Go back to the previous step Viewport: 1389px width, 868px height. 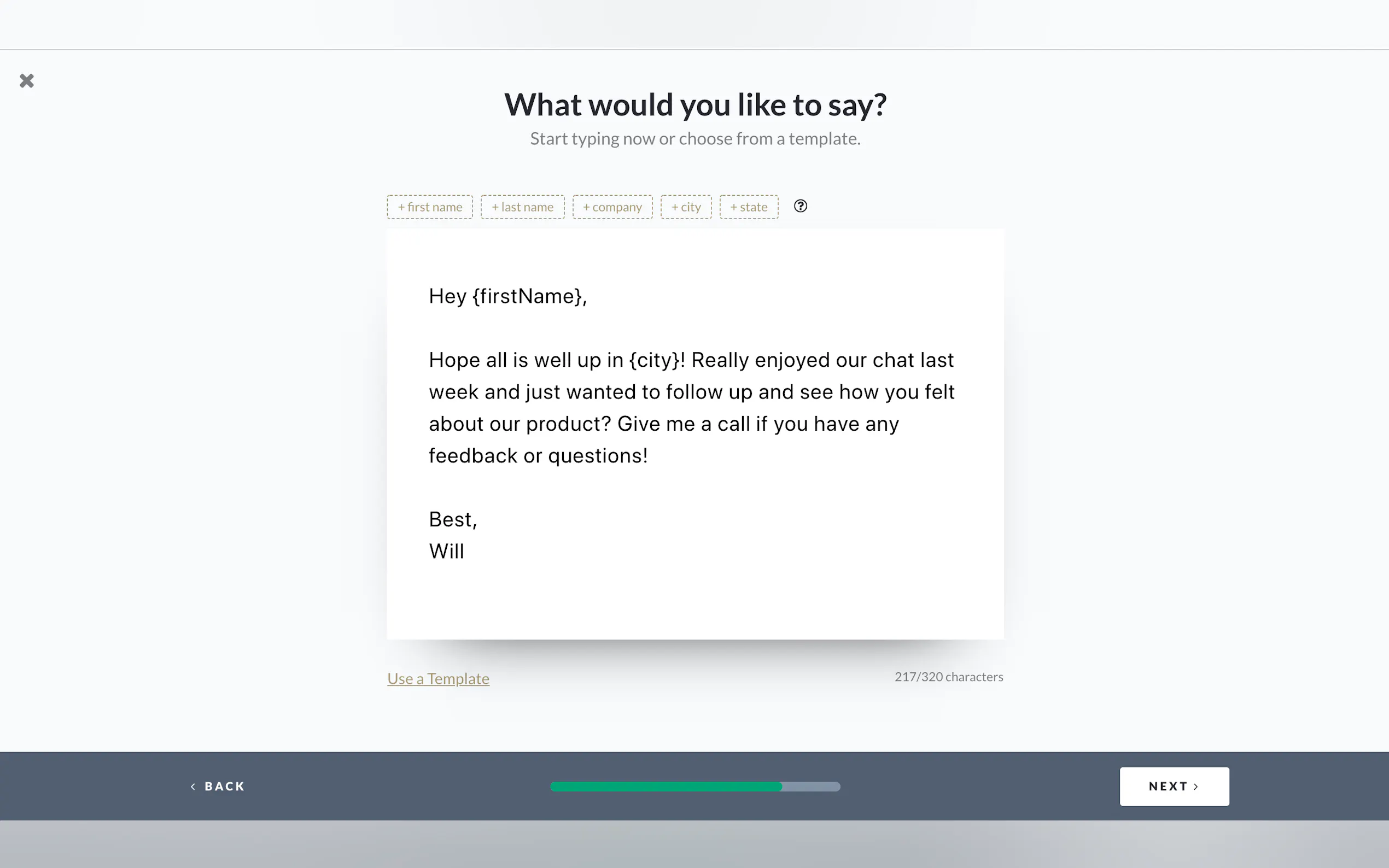coord(218,786)
